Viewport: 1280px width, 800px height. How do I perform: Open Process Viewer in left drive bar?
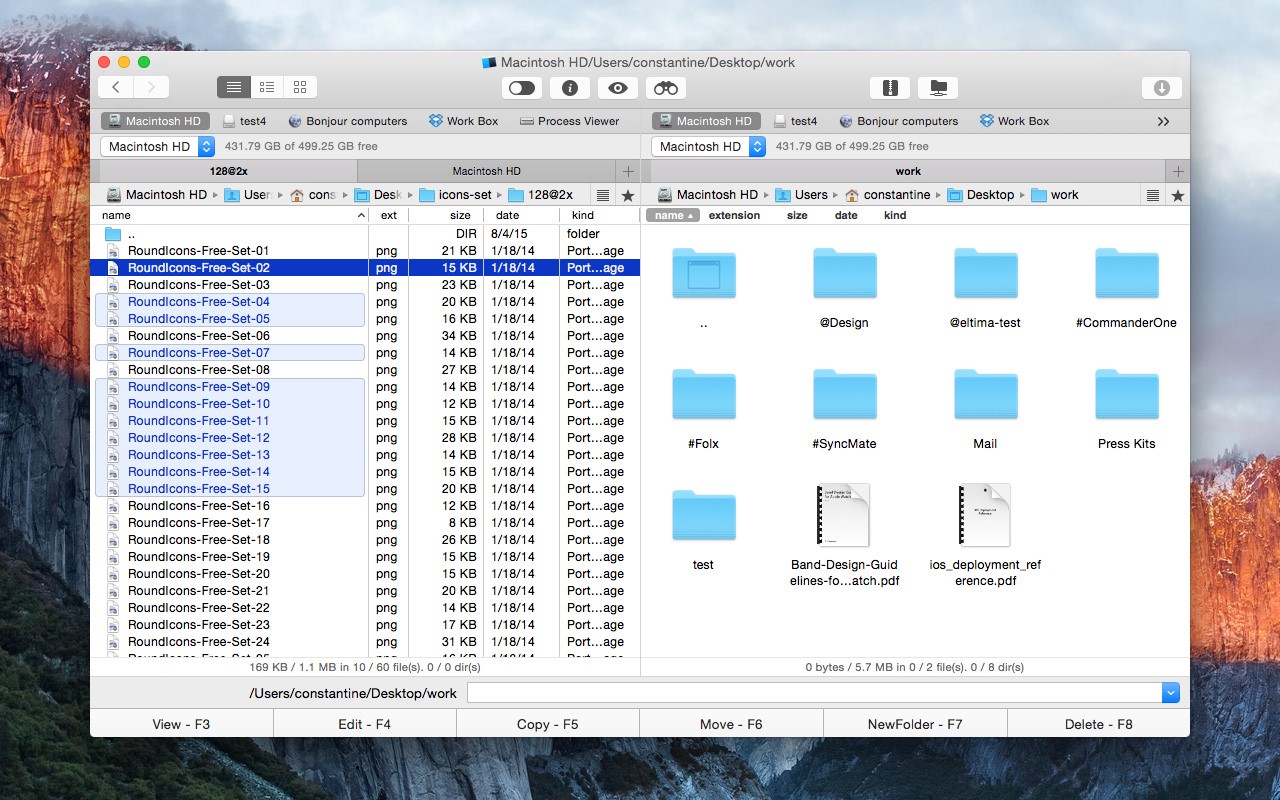click(x=570, y=121)
